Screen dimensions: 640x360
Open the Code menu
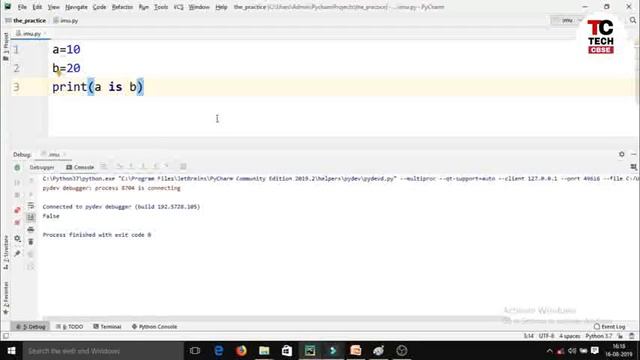point(99,7)
